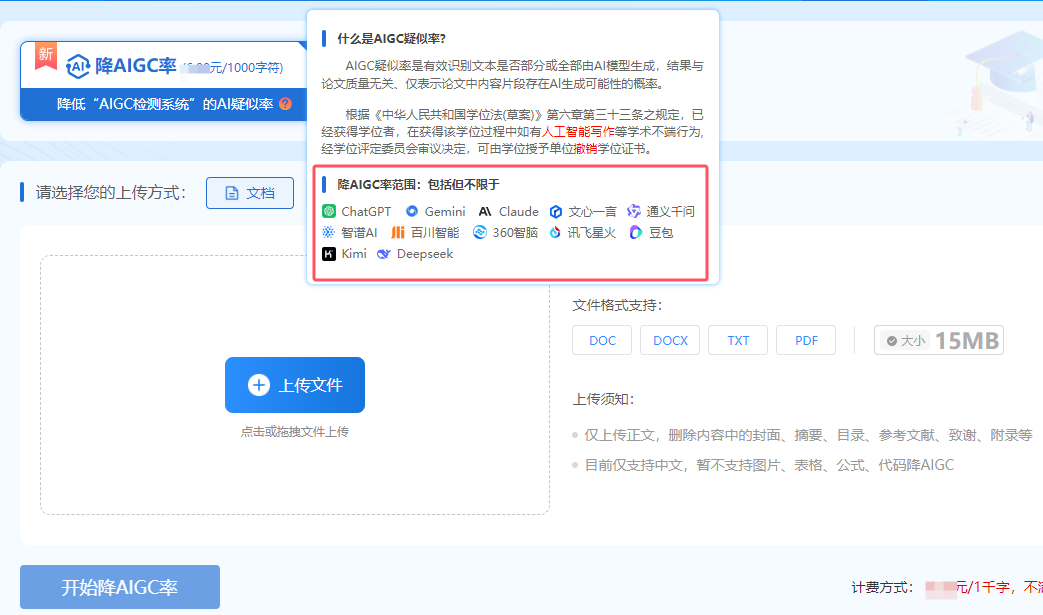This screenshot has height=615, width=1043.
Task: Click the AI hexagon logo beside 降AIGC率
Action: click(78, 66)
